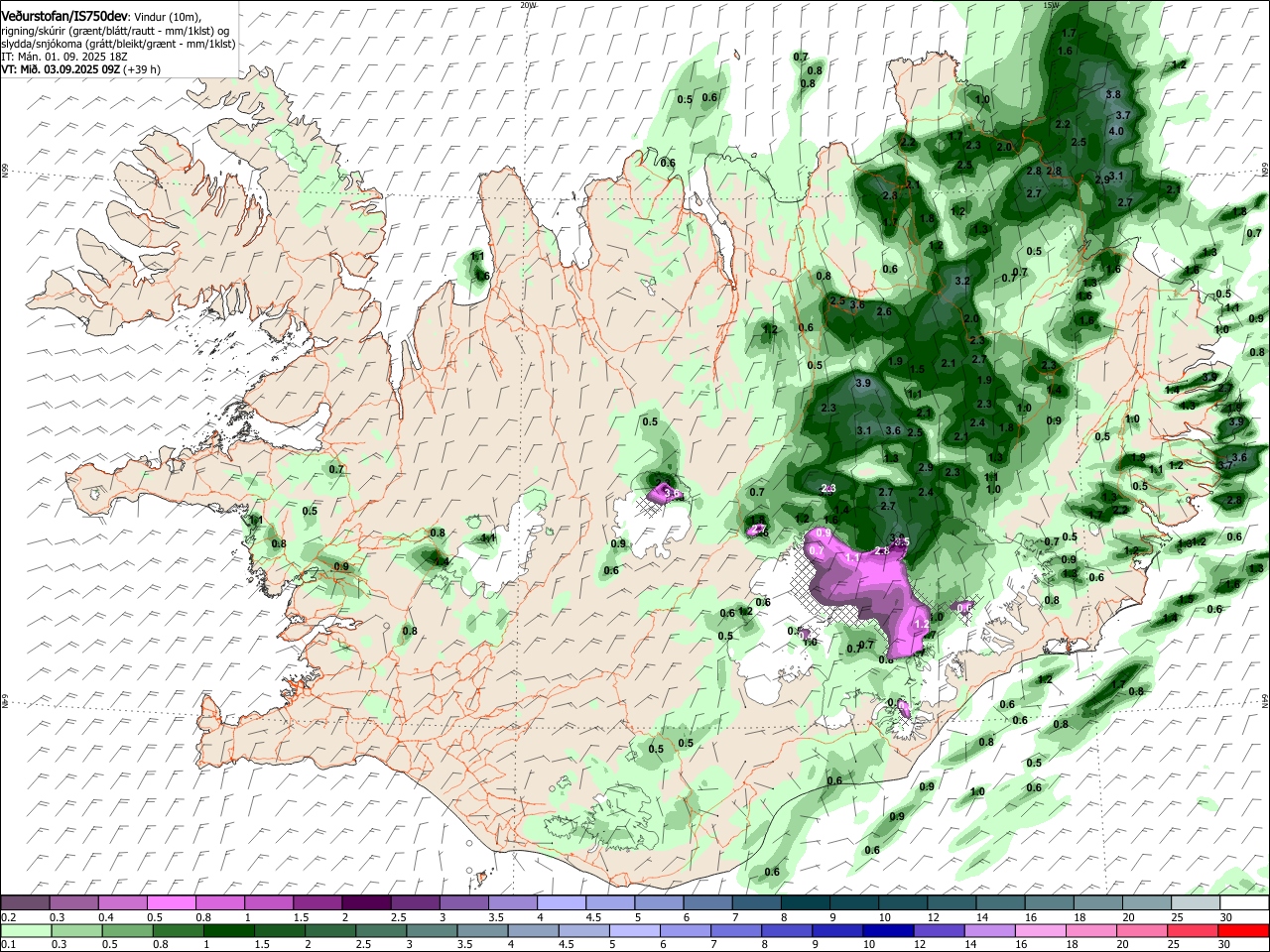Click the valid time line VT: Mið. 03.09.2025 09Z
Viewport: 1270px width, 952px height.
pos(62,69)
